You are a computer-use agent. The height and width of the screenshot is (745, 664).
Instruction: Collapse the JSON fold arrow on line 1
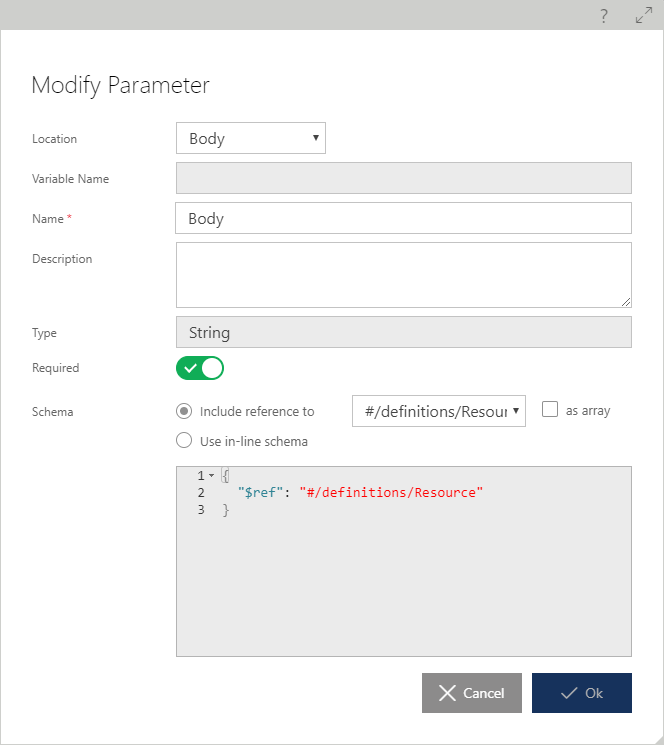tap(211, 476)
